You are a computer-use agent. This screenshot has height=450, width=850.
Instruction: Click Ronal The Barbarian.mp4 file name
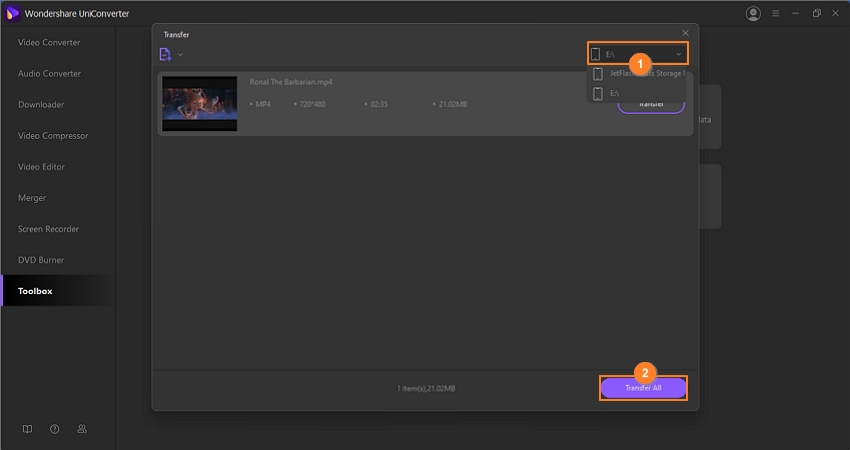click(x=291, y=82)
